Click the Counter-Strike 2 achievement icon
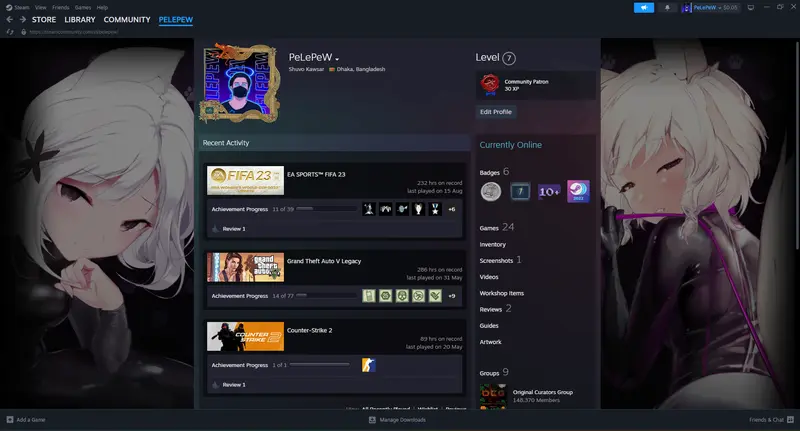The image size is (800, 431). pyautogui.click(x=369, y=365)
